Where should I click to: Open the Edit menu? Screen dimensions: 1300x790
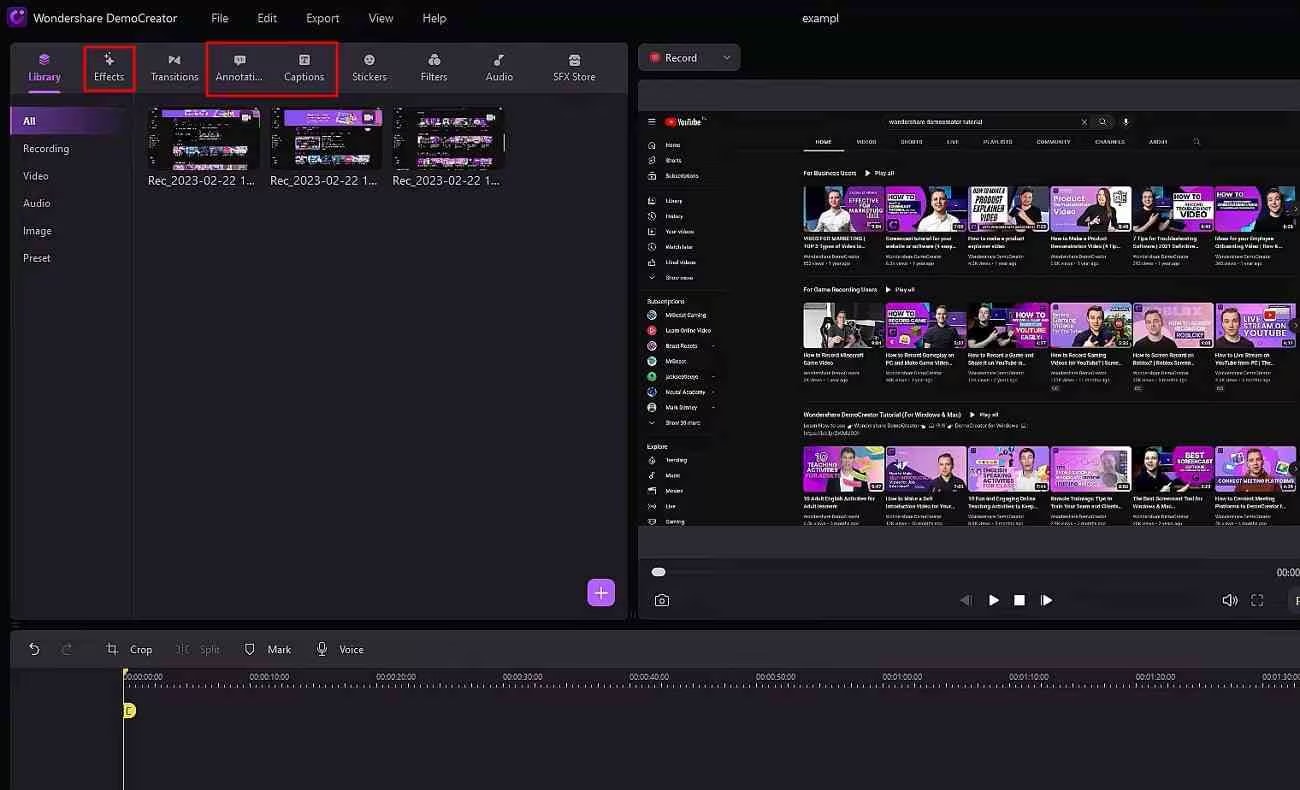tap(267, 18)
